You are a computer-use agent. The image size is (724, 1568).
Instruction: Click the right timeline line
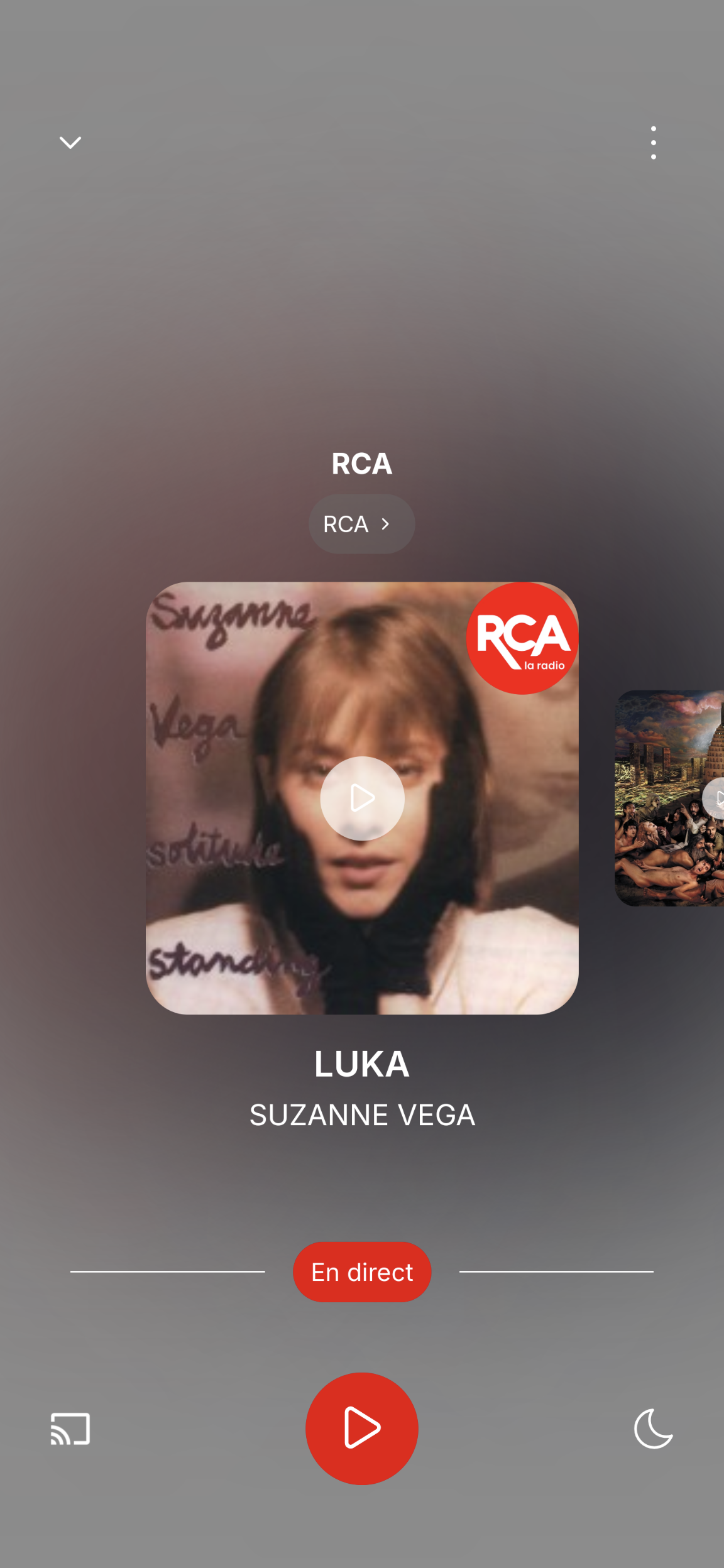556,1271
